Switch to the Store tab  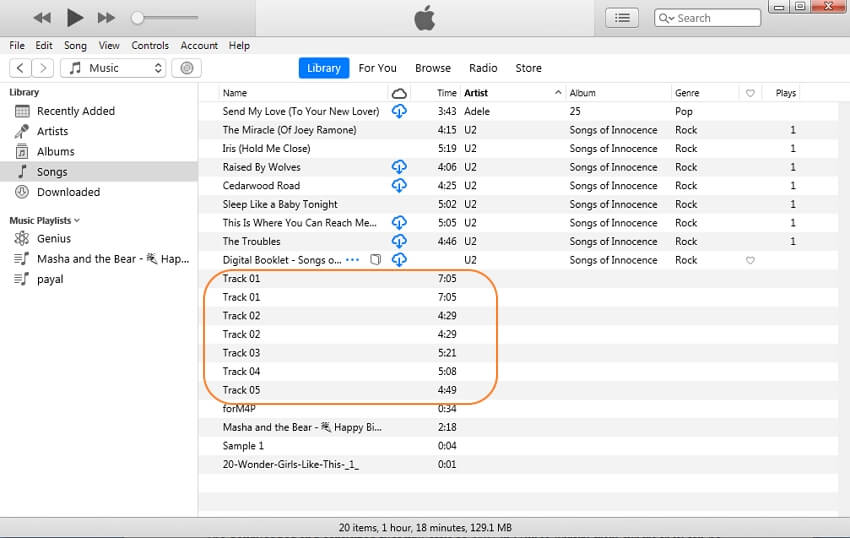tap(528, 68)
